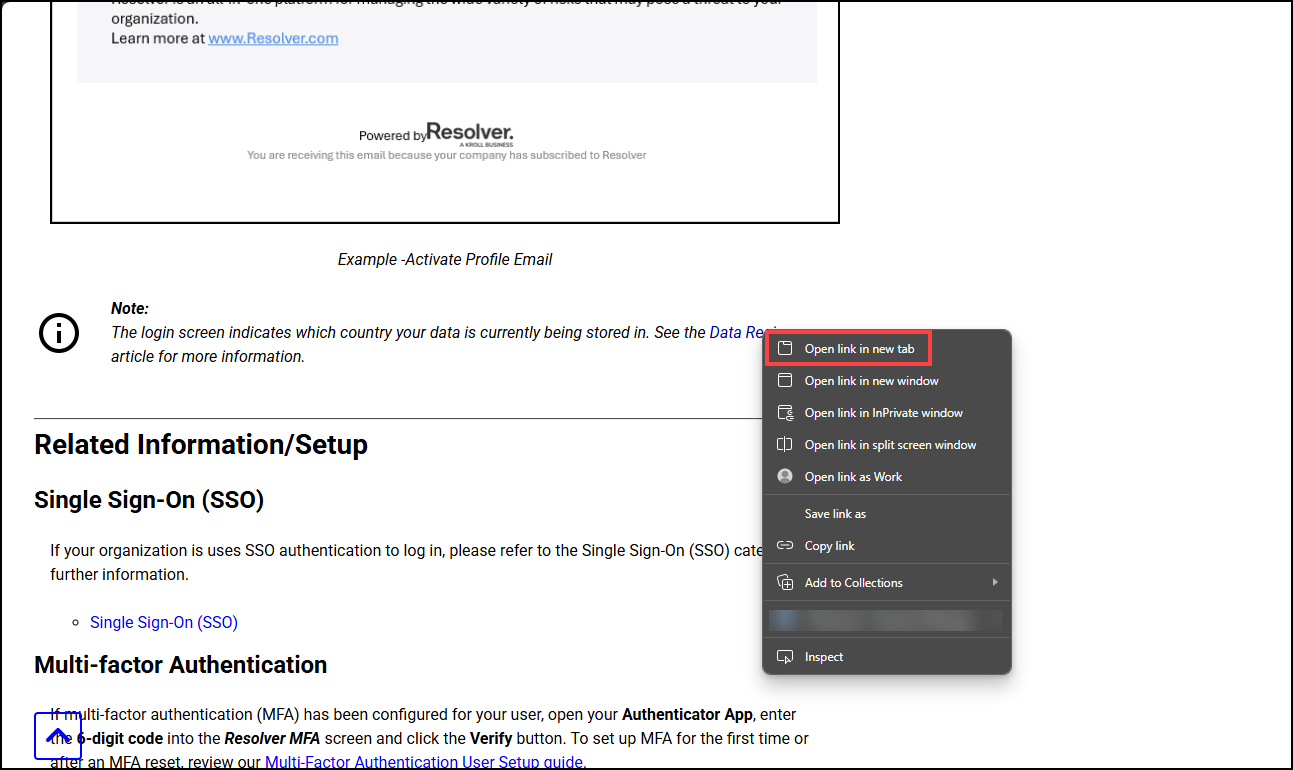This screenshot has width=1293, height=770.
Task: Click the new tab icon in context menu
Action: (785, 349)
